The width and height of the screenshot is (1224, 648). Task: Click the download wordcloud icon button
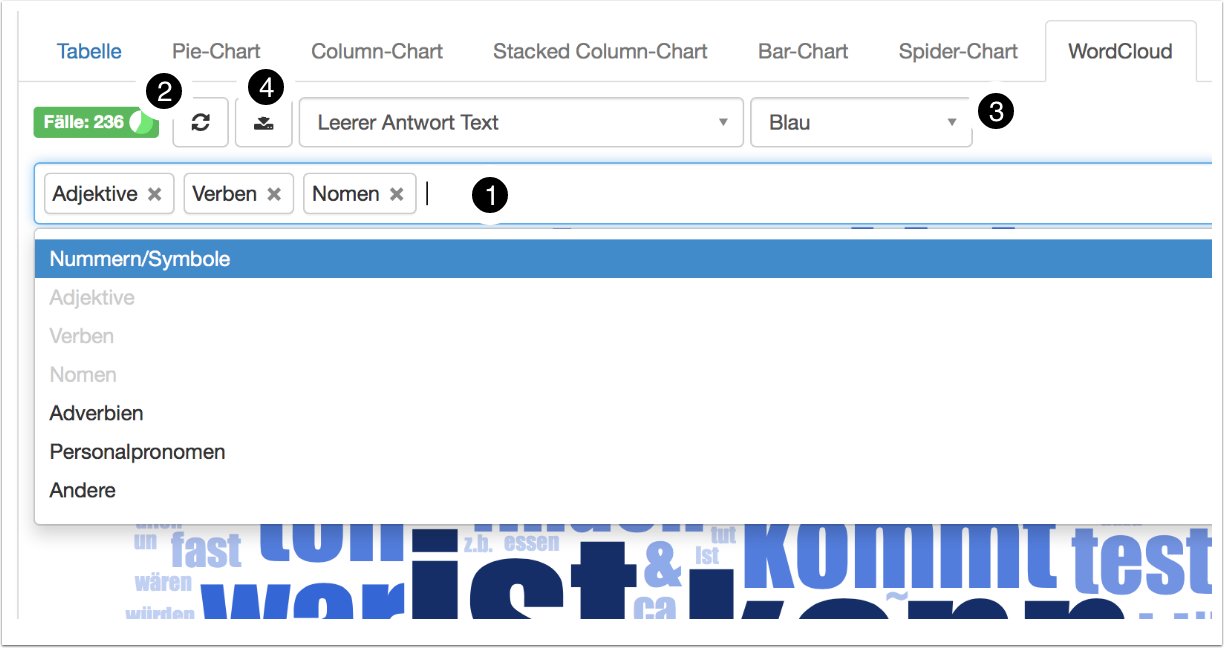click(264, 123)
